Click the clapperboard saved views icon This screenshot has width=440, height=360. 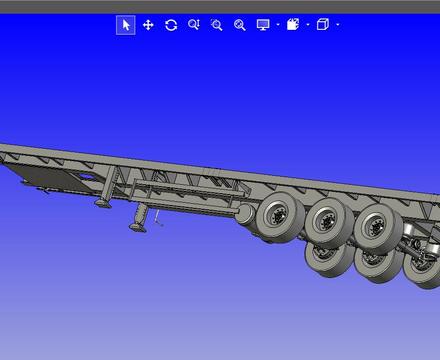click(293, 25)
